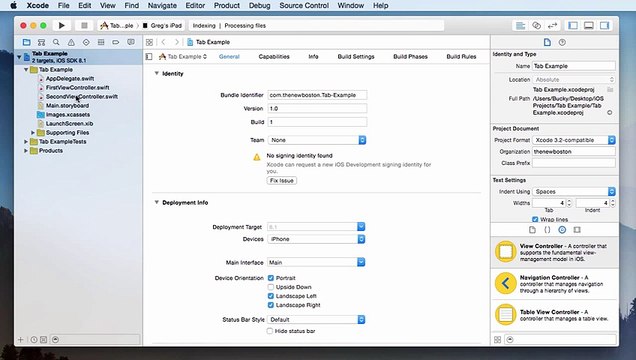
Task: Expand the Products group
Action: pos(26,150)
